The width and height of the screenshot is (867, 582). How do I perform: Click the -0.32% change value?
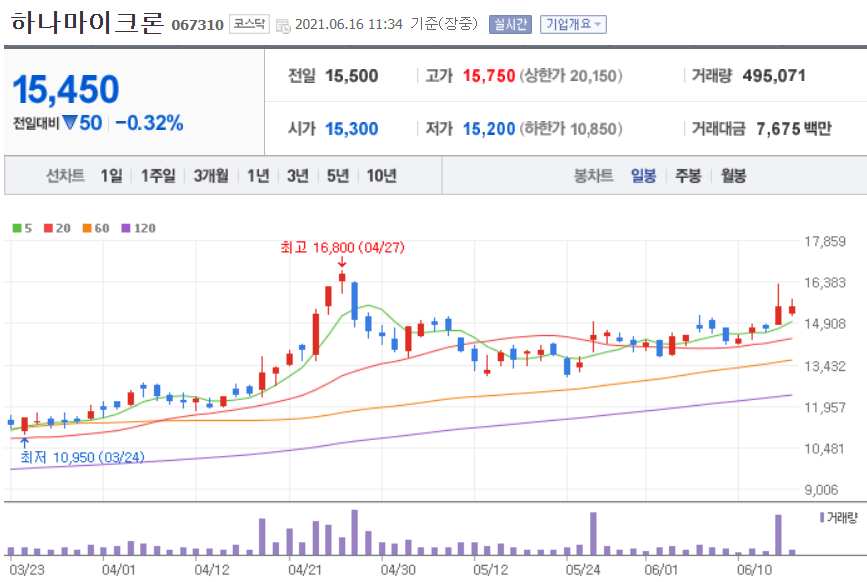tap(149, 123)
